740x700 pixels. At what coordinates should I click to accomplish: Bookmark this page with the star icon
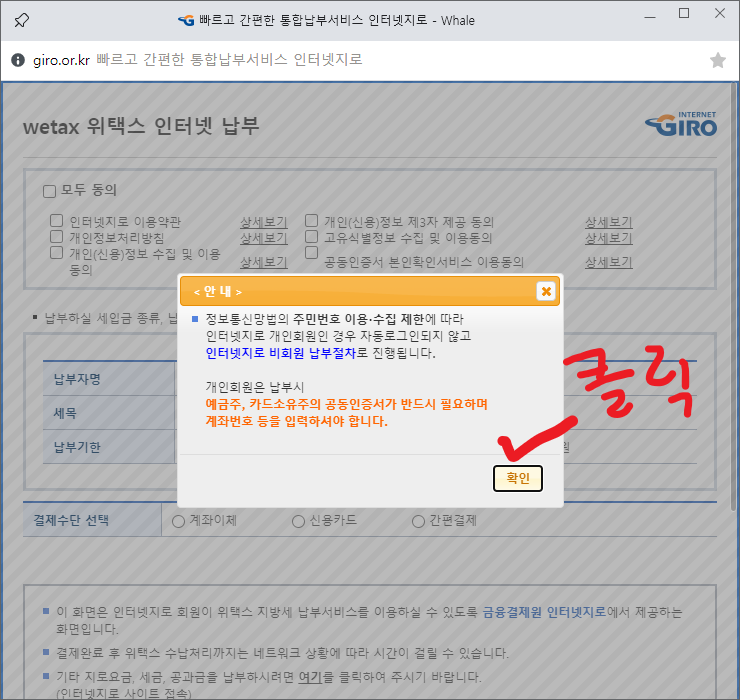(x=717, y=60)
